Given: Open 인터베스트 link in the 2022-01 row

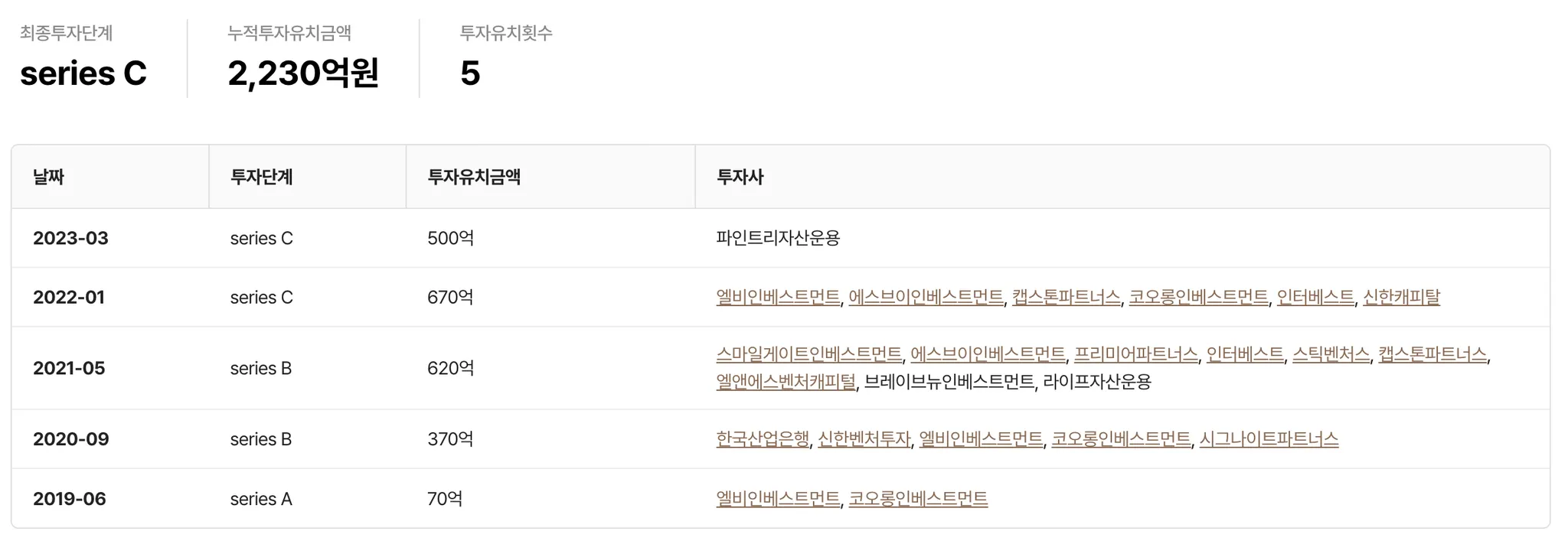Looking at the screenshot, I should coord(1315,297).
